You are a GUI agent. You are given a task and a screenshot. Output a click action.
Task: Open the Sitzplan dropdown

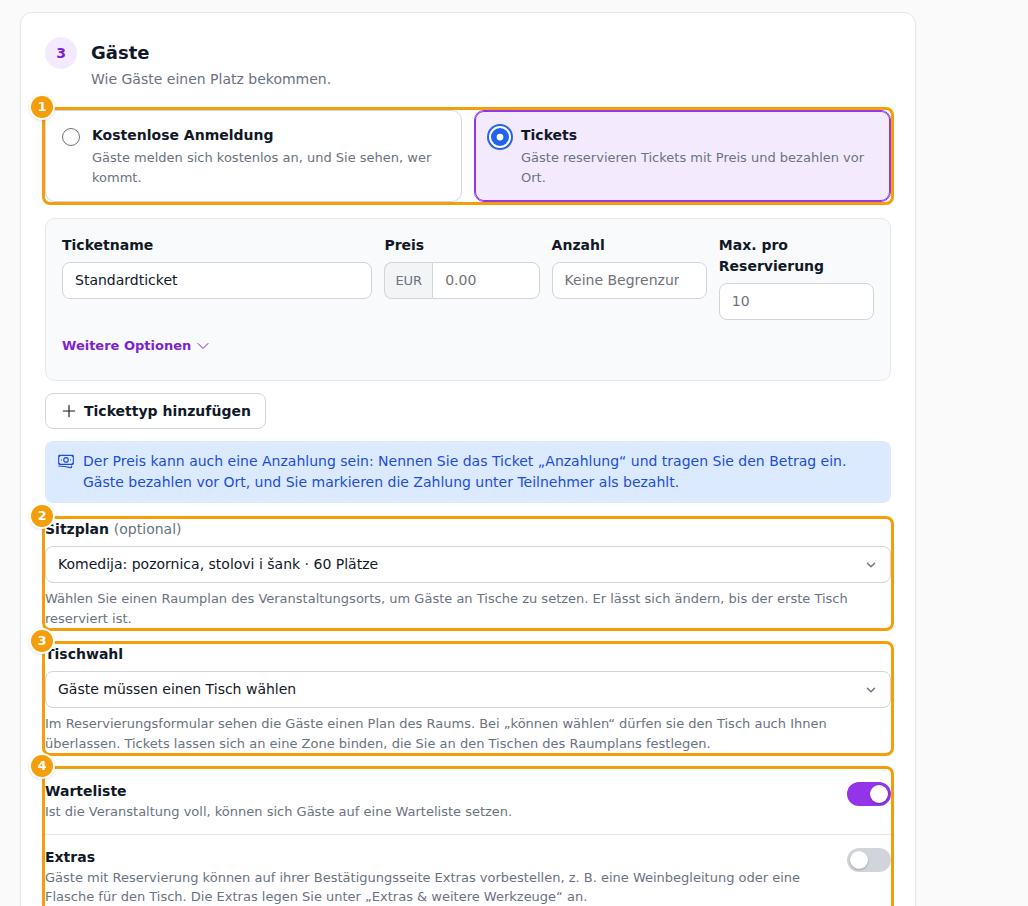(467, 564)
